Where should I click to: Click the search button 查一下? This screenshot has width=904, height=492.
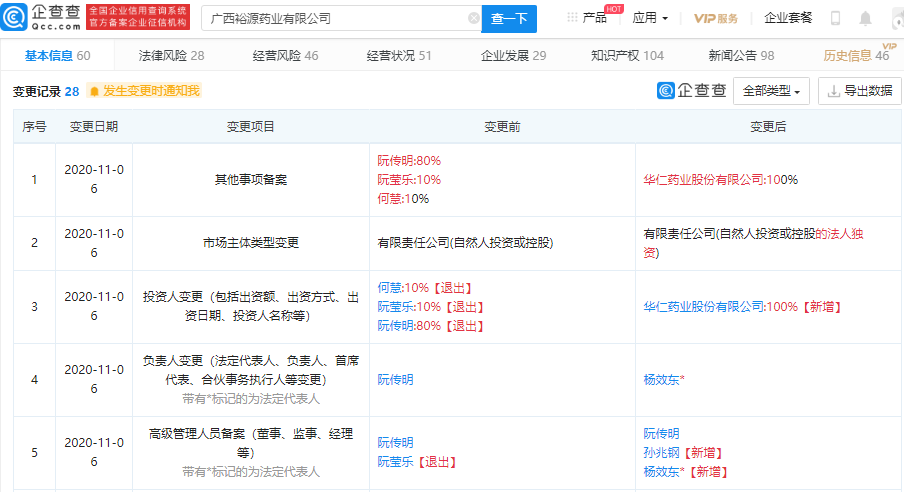tap(509, 18)
